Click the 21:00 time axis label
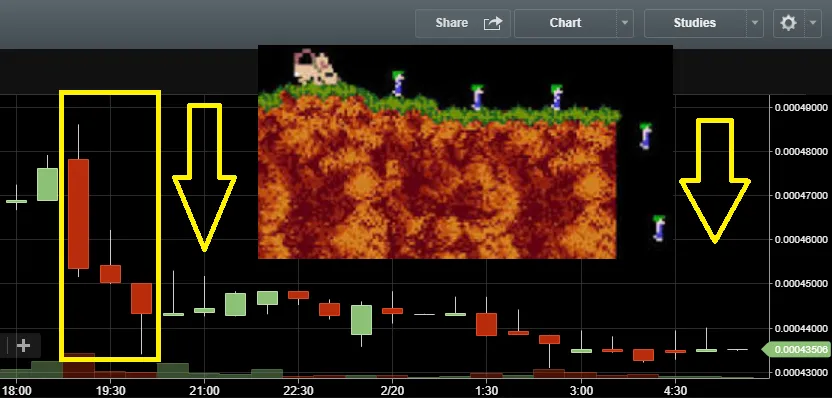This screenshot has height=398, width=832. 205,391
